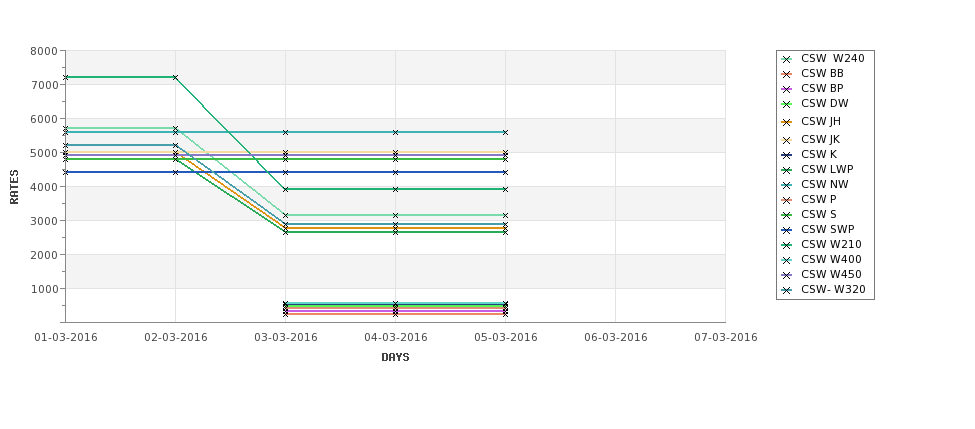This screenshot has height=429, width=975.
Task: Click the CSW W240 legend marker icon
Action: [x=787, y=59]
